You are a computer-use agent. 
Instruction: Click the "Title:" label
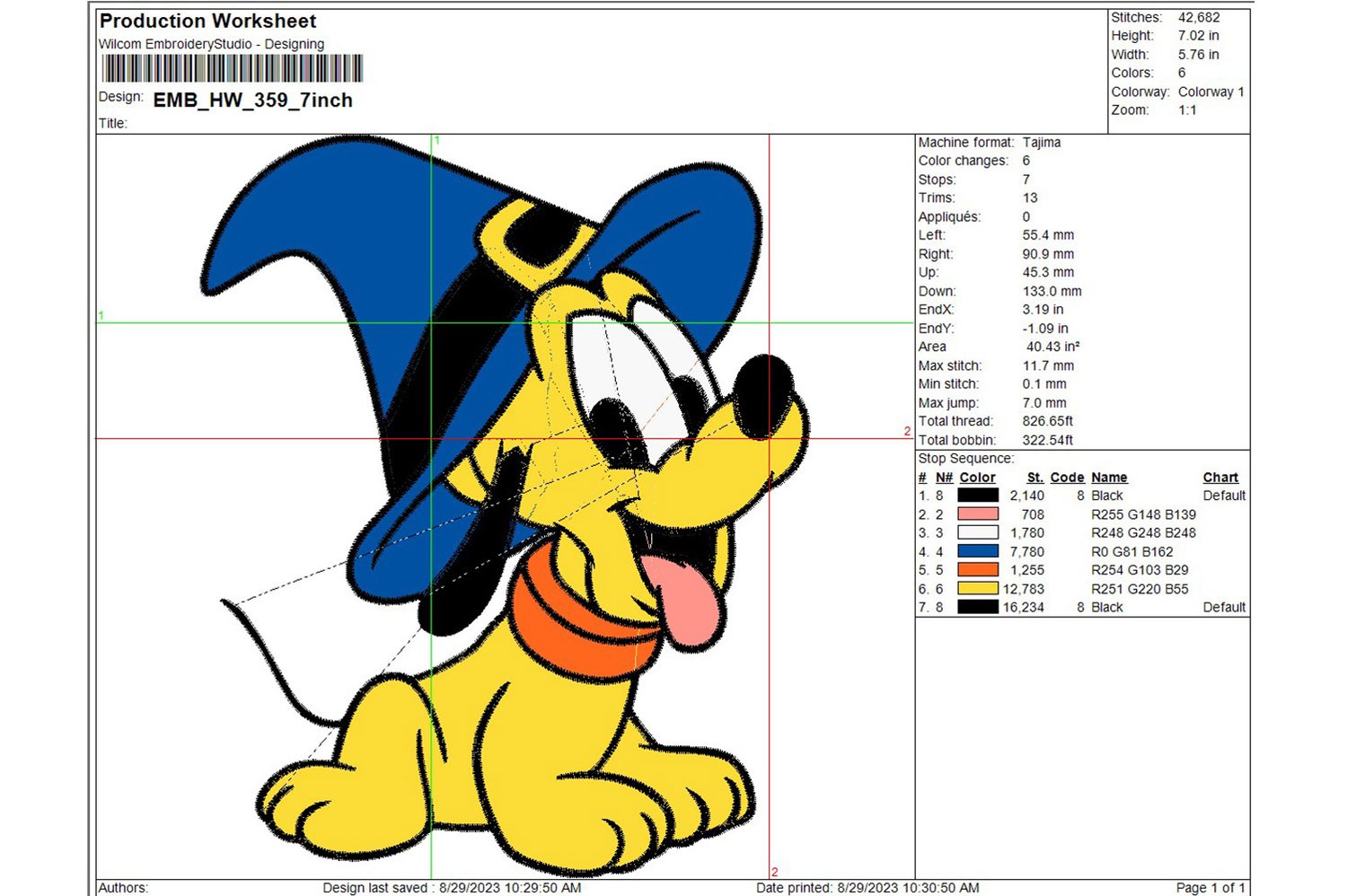(113, 124)
